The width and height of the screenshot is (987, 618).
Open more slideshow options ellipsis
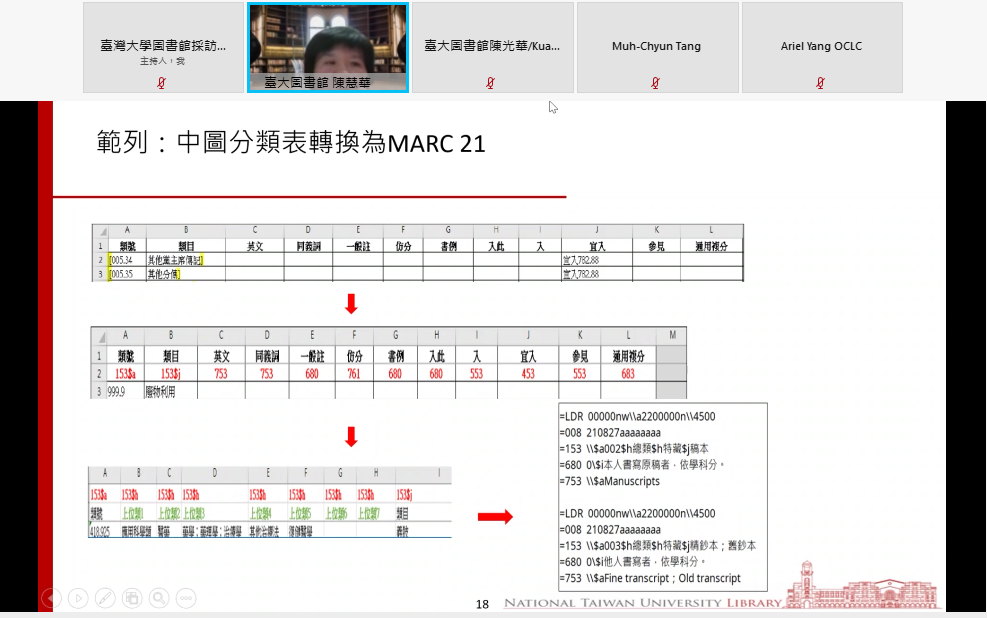pyautogui.click(x=186, y=598)
